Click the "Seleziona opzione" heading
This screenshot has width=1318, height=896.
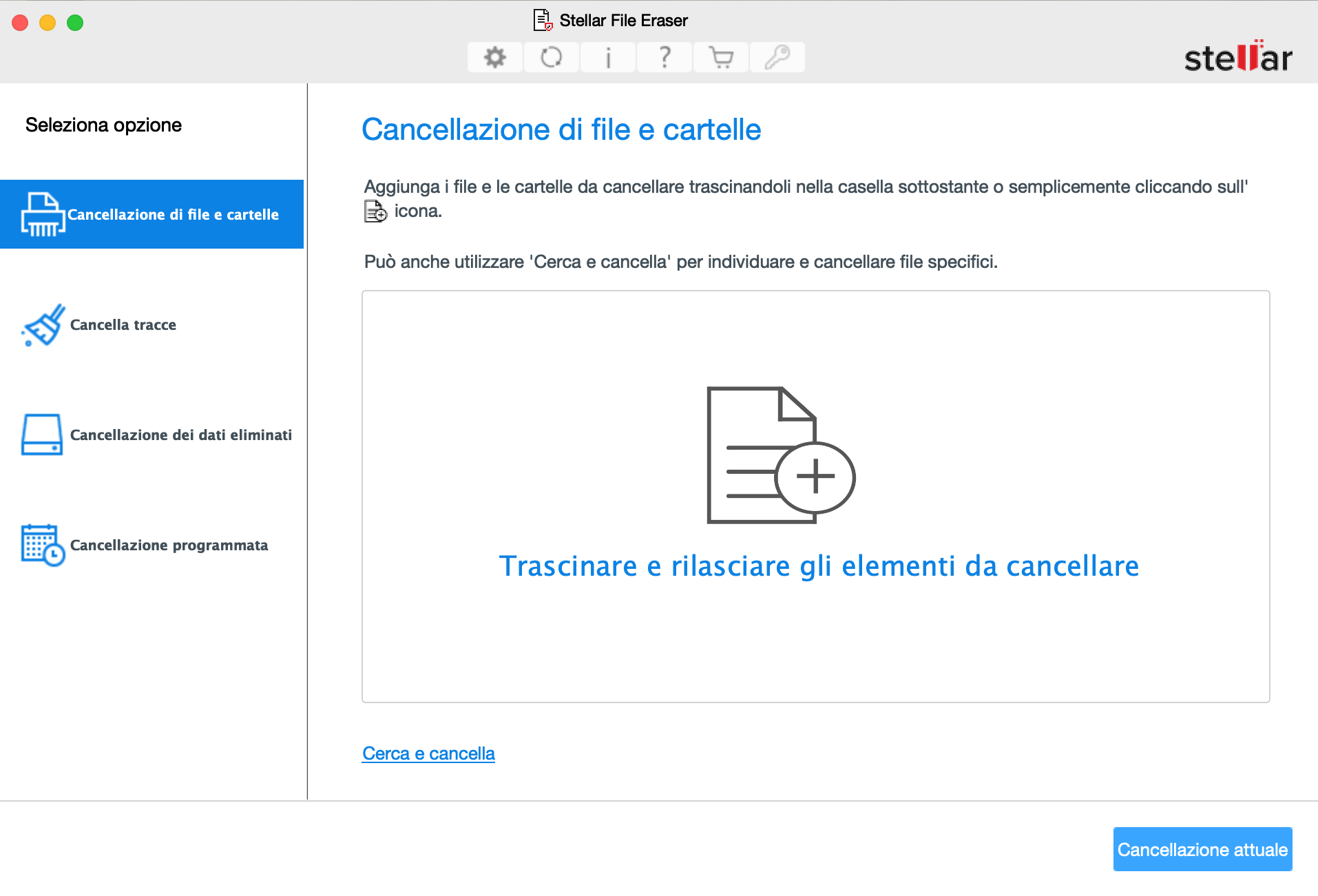point(103,125)
